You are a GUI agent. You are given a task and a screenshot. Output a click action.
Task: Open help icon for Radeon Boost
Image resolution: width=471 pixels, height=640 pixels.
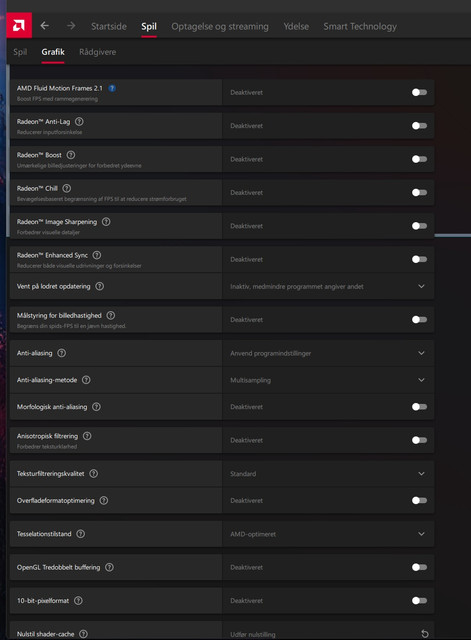[71, 155]
